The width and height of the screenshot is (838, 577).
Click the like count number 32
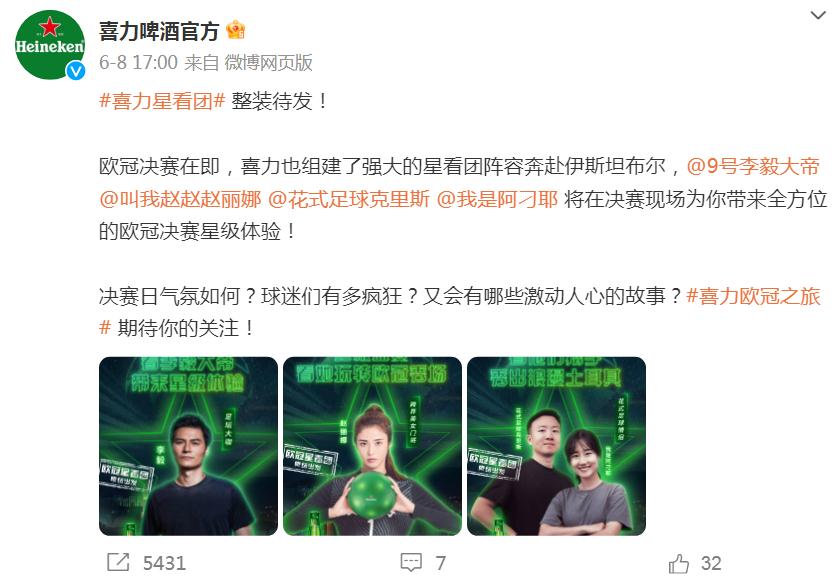(711, 563)
